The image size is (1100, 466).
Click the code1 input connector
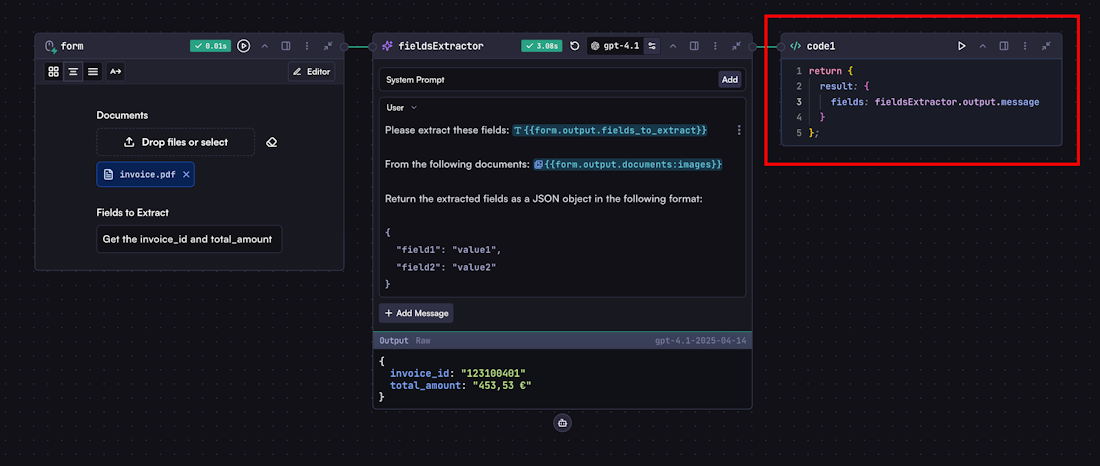pos(781,47)
